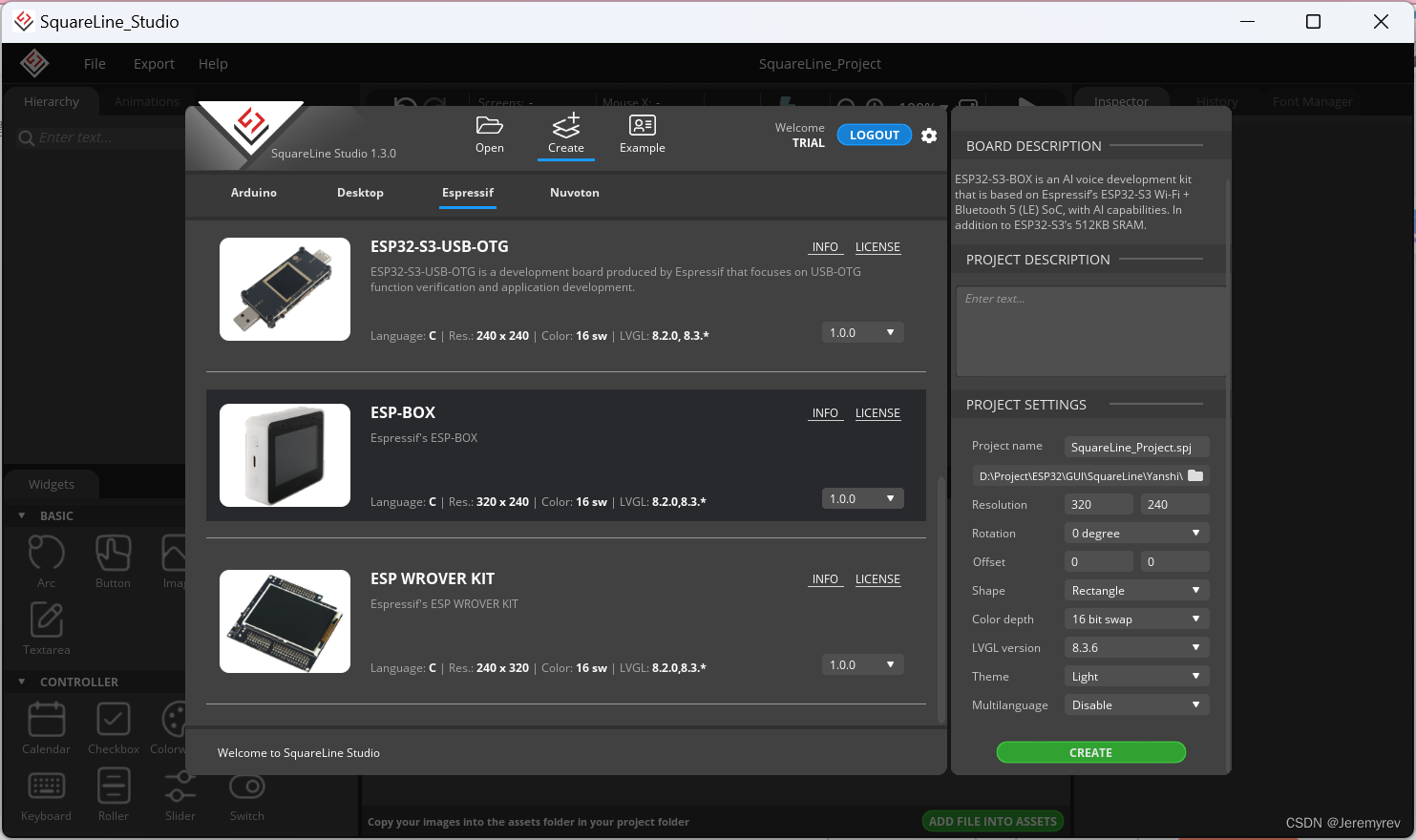Open the Example projects icon

click(643, 125)
